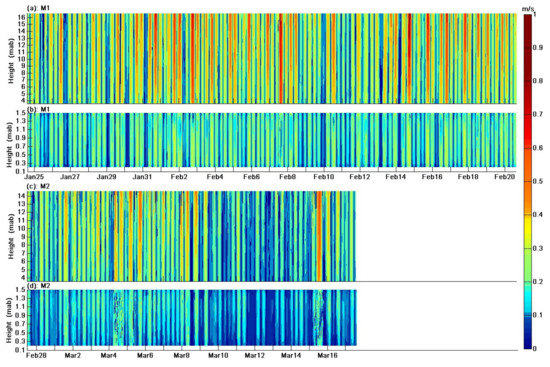Viewport: 550px width, 367px height.
Task: Select the Feb2 date tick label
Action: tap(179, 177)
